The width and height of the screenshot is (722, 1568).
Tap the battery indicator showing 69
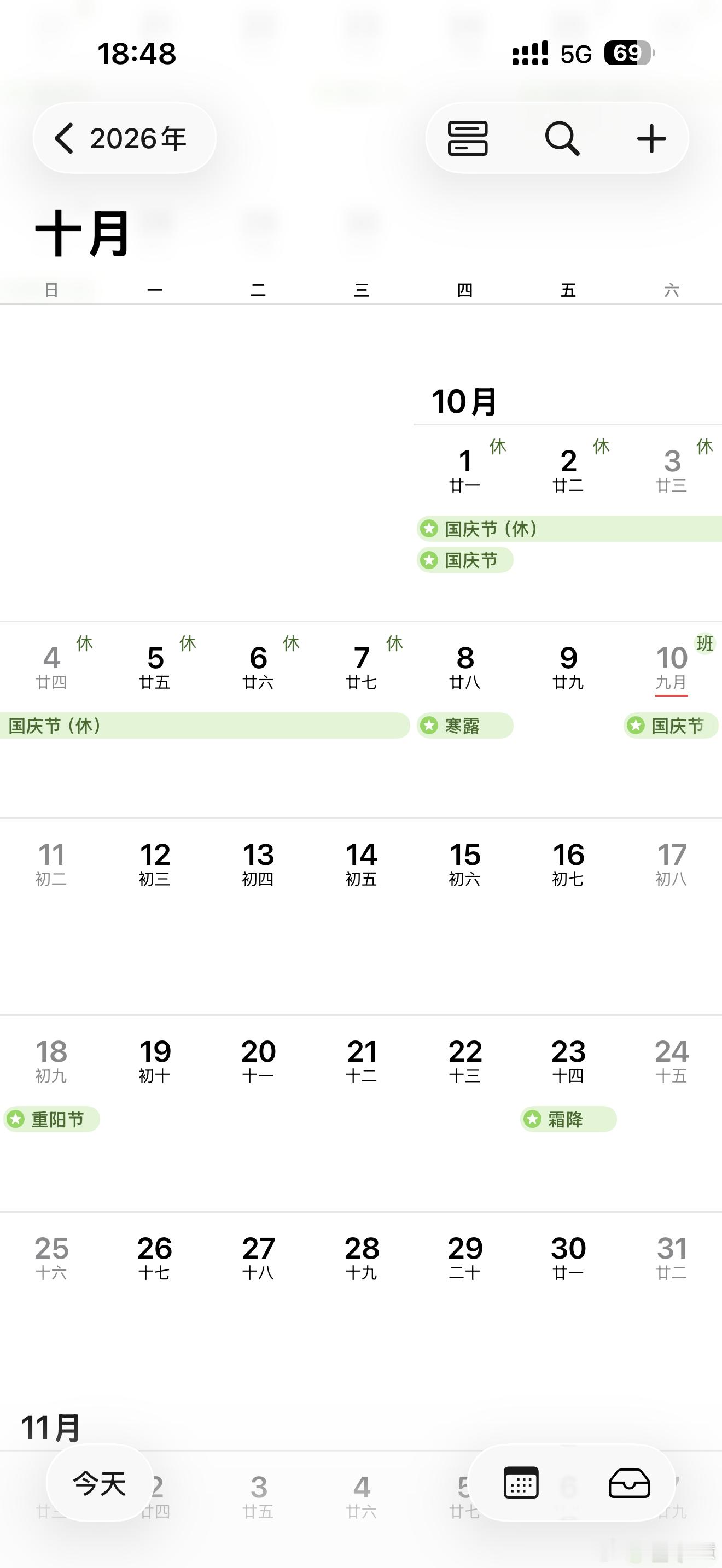coord(630,54)
